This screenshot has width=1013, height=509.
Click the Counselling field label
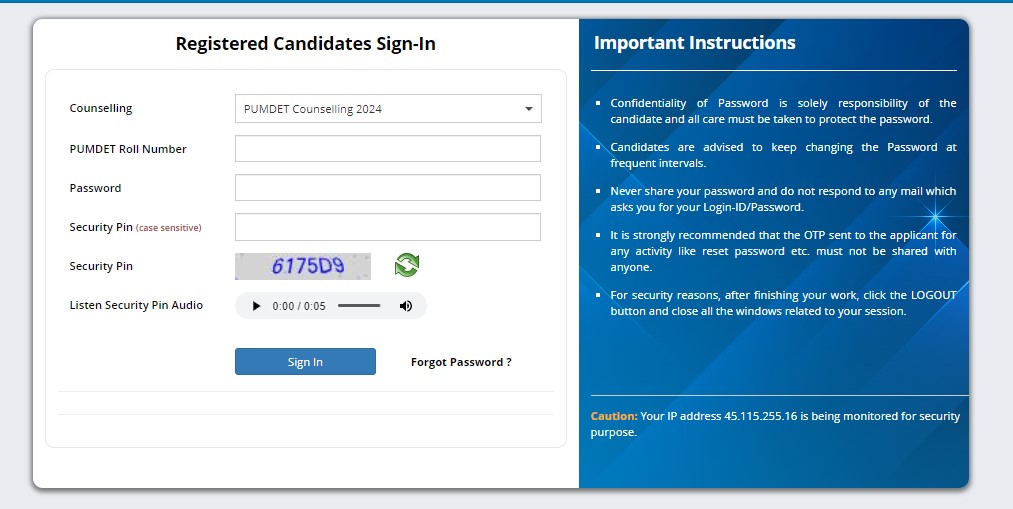pos(101,109)
